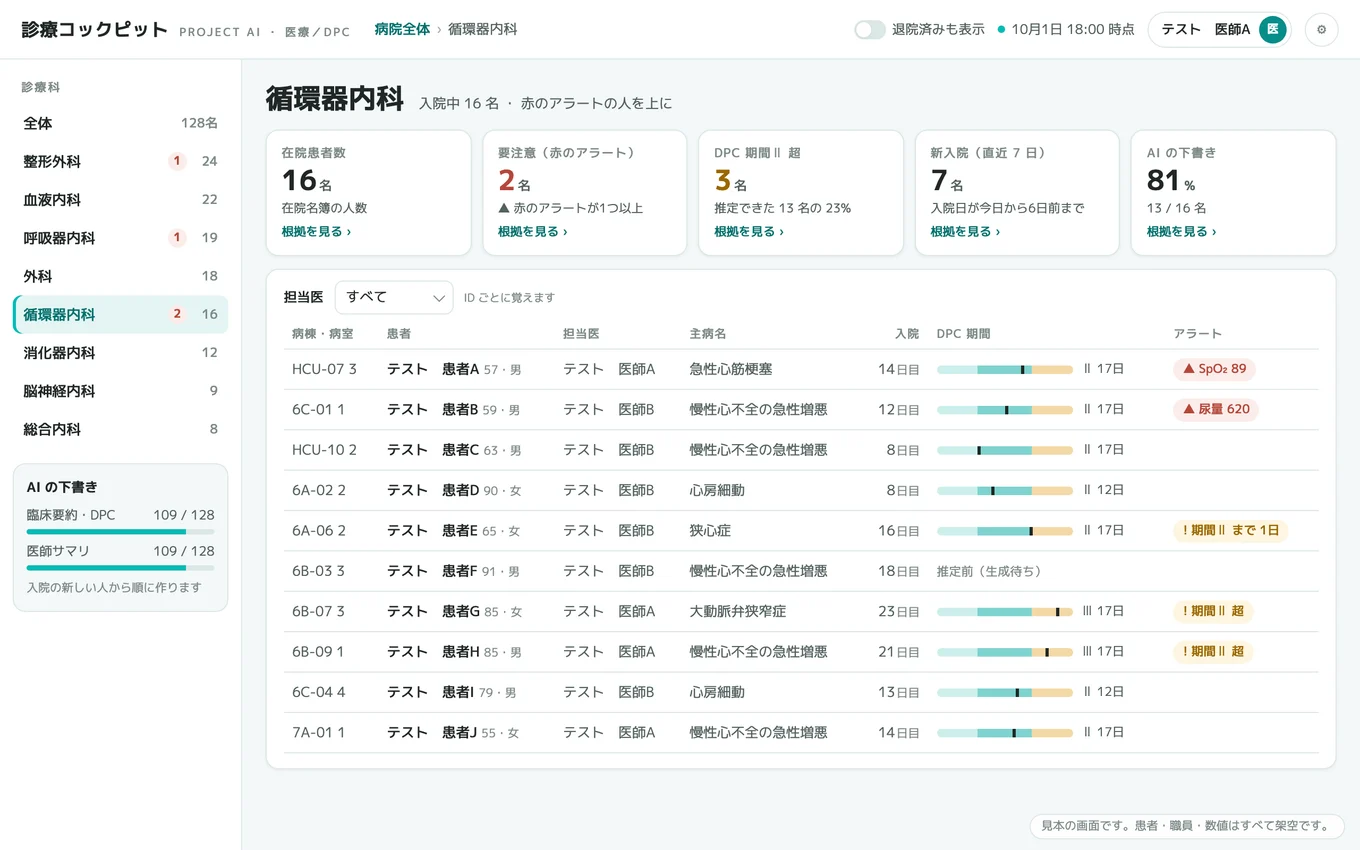
Task: Open 外科 department
Action: (120, 276)
